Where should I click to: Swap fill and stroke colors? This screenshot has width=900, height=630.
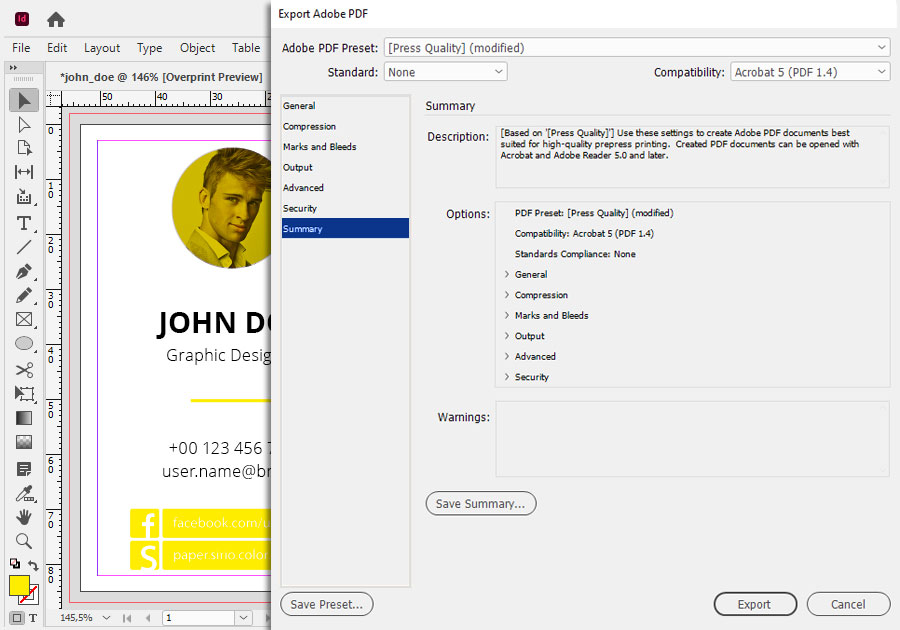[x=33, y=565]
